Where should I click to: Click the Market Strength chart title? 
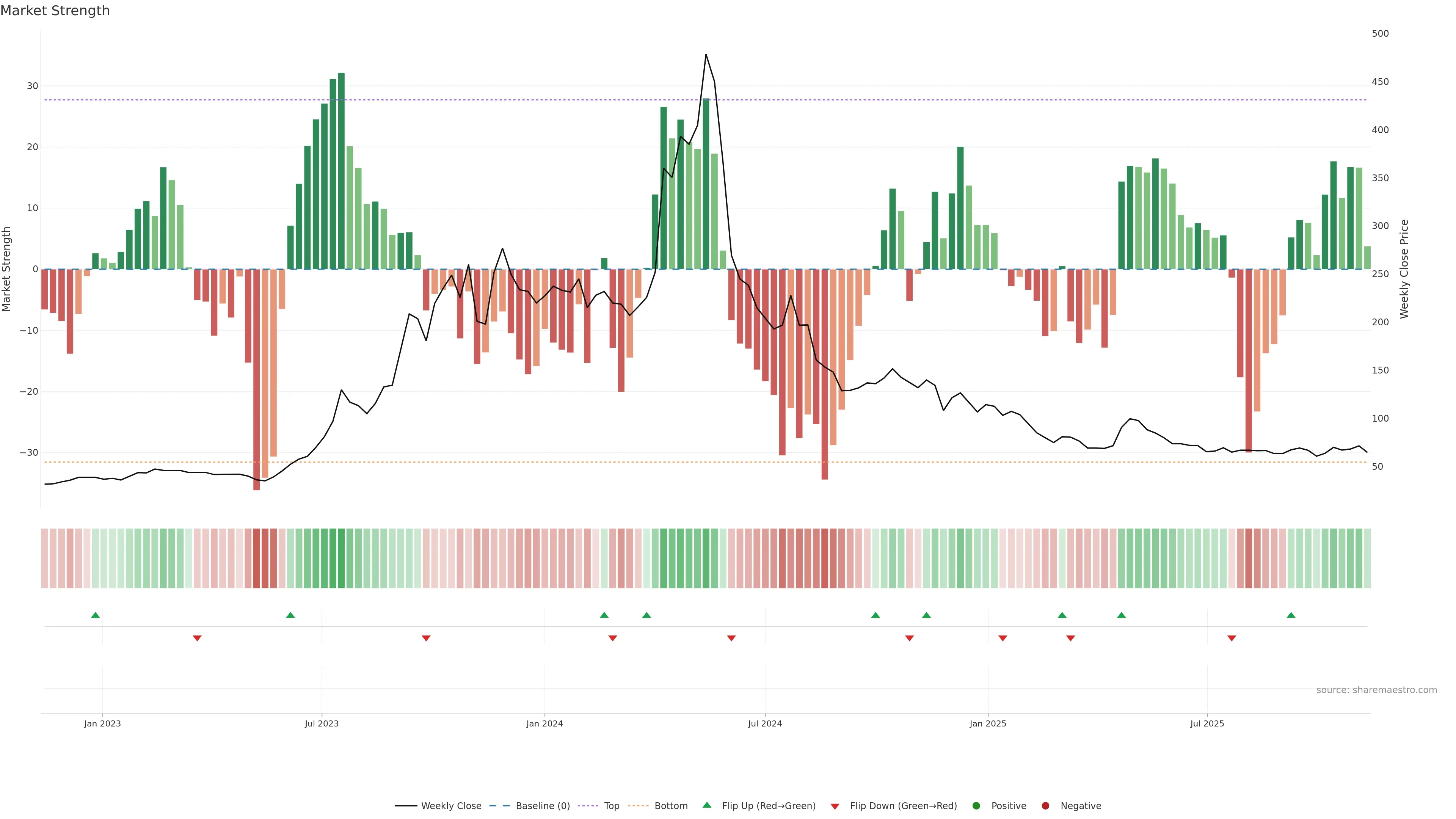point(55,11)
